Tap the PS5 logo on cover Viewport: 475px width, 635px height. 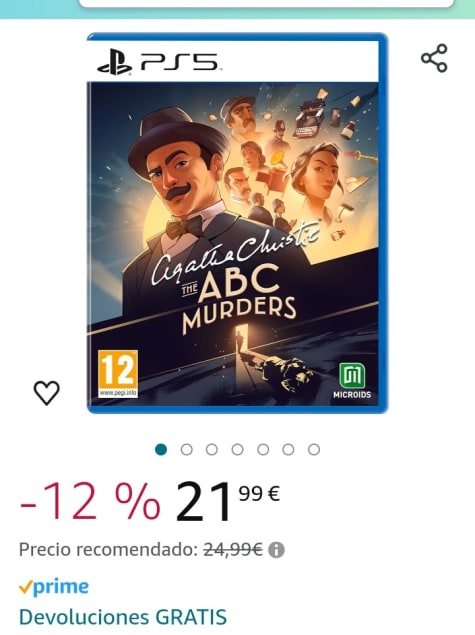[159, 62]
